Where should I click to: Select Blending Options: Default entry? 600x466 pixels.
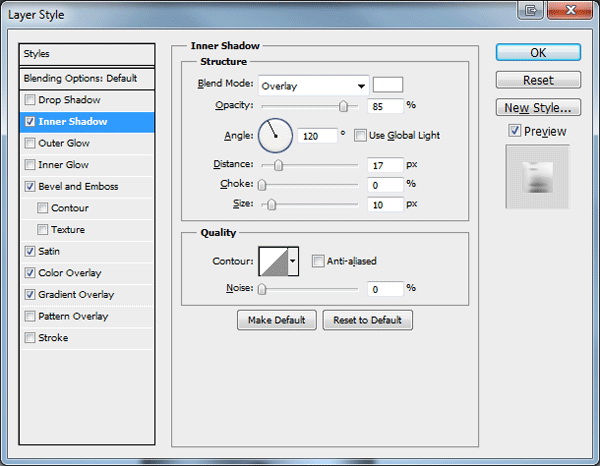click(87, 78)
